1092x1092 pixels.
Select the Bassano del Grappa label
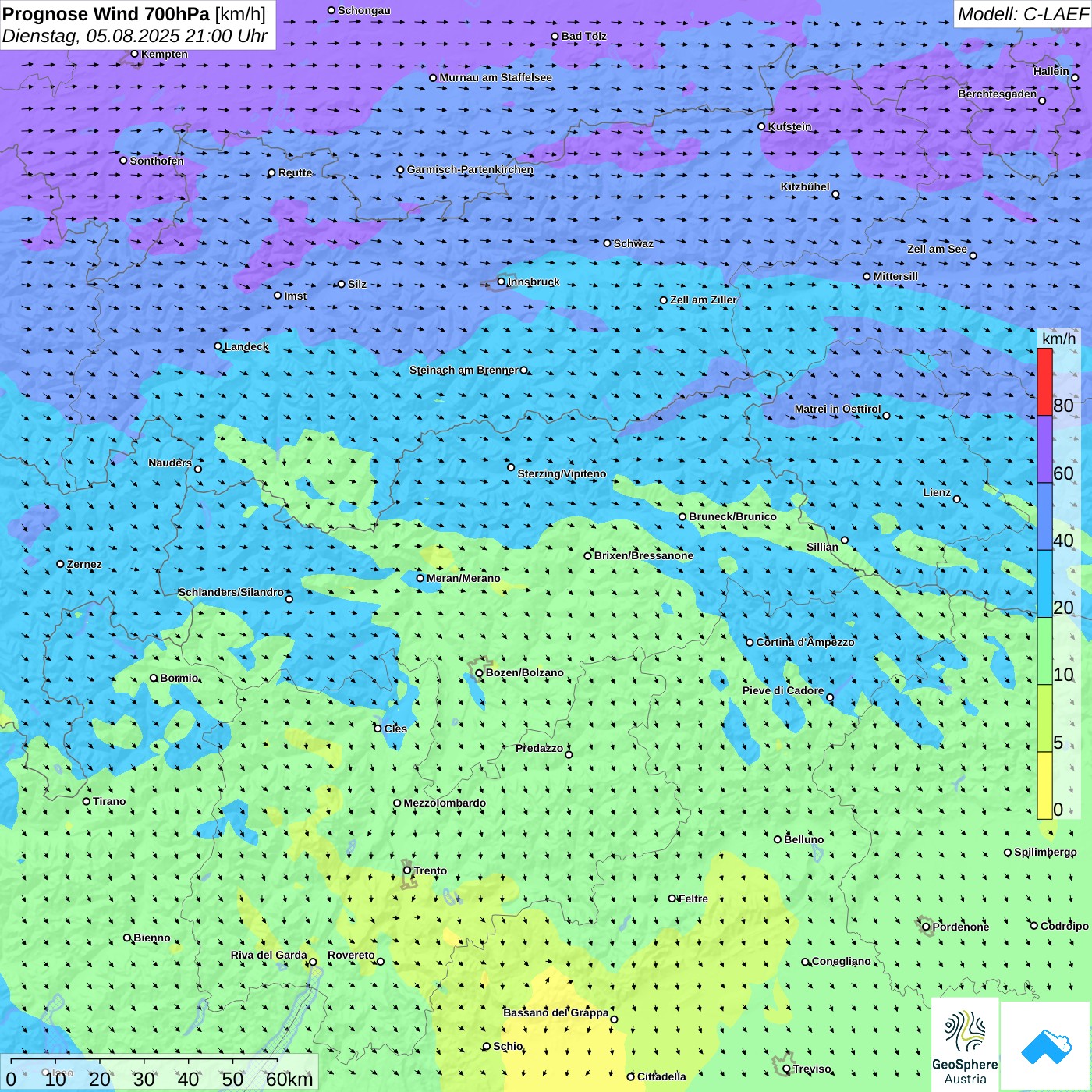556,1012
